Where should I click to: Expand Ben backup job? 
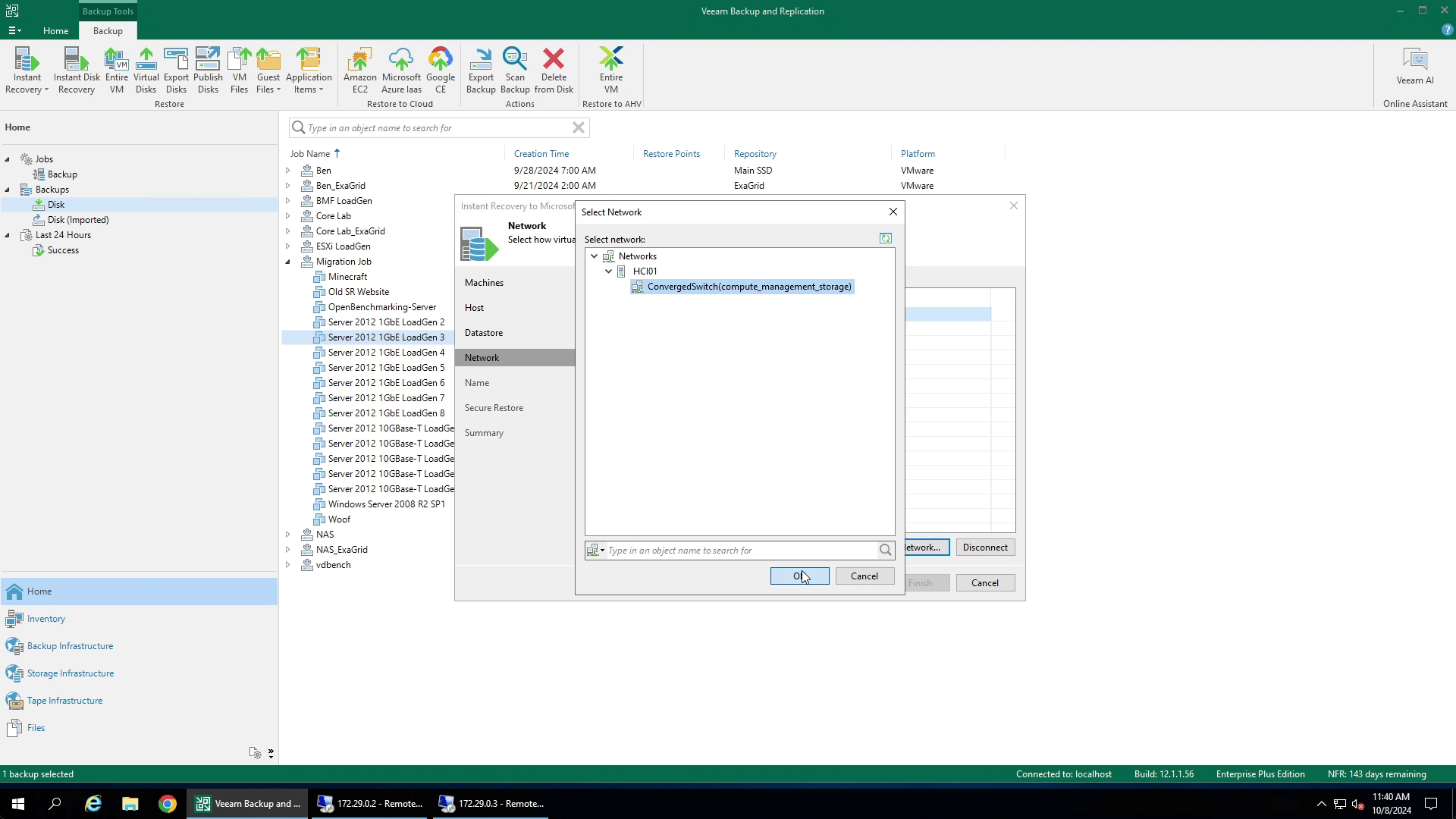pos(288,171)
